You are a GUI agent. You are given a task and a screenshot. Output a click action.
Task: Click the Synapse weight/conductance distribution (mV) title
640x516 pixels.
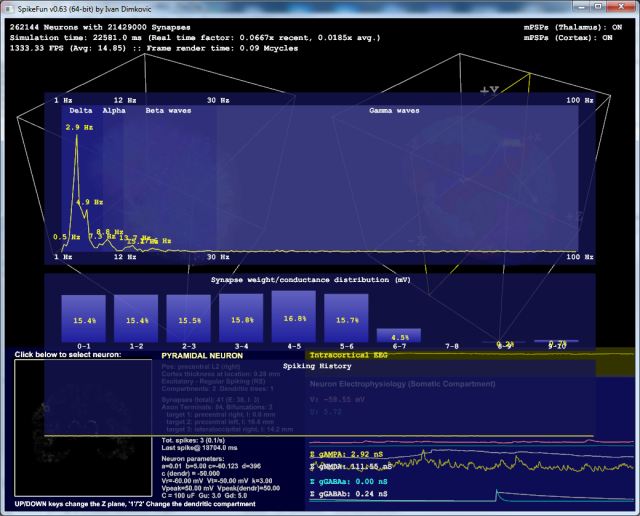[x=311, y=280]
